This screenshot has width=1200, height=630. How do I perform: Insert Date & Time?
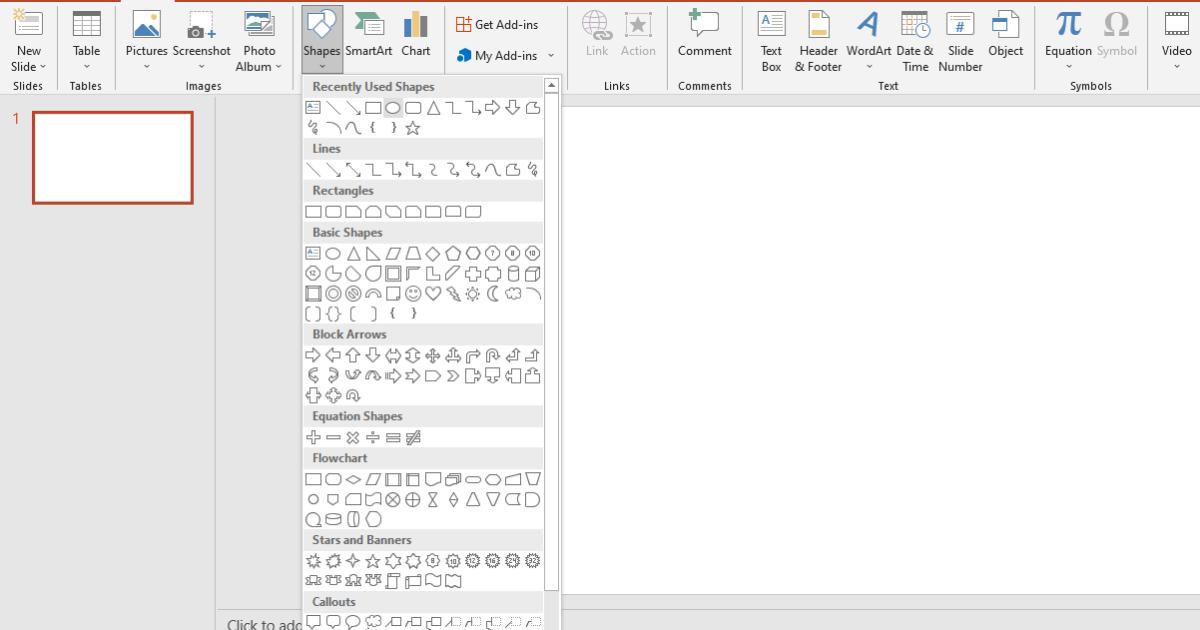915,40
